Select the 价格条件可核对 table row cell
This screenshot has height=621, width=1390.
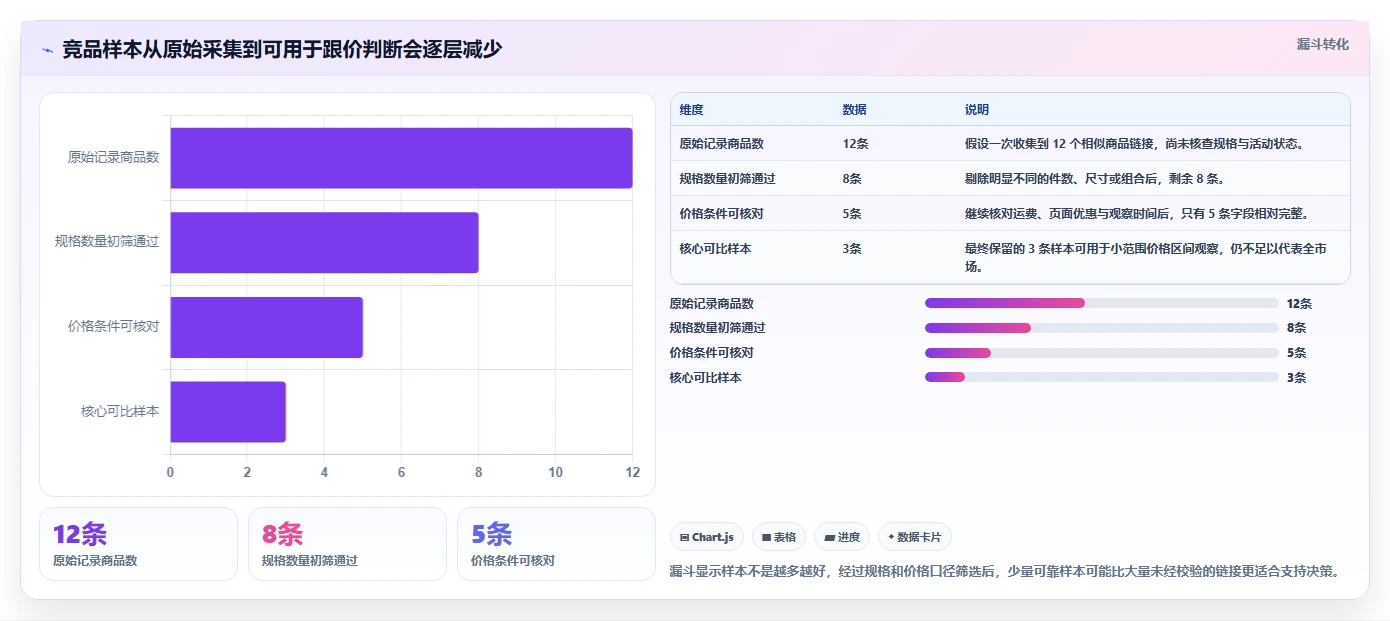coord(721,214)
